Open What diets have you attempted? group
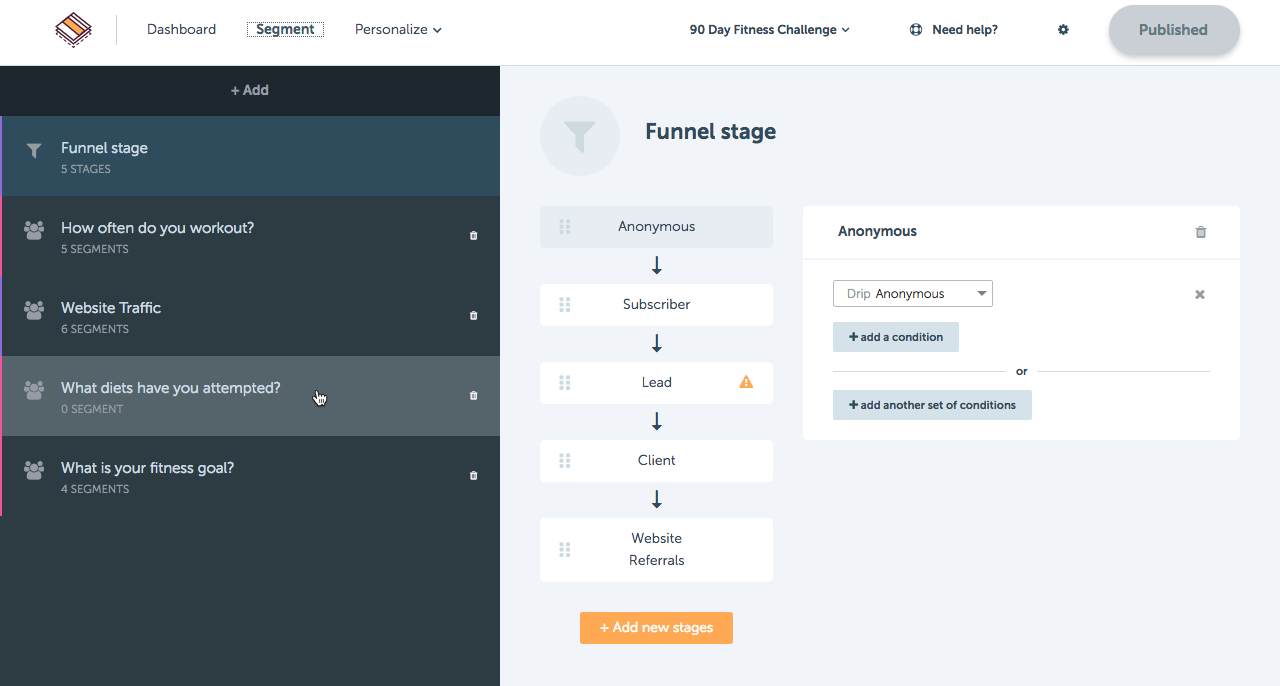 click(x=250, y=396)
